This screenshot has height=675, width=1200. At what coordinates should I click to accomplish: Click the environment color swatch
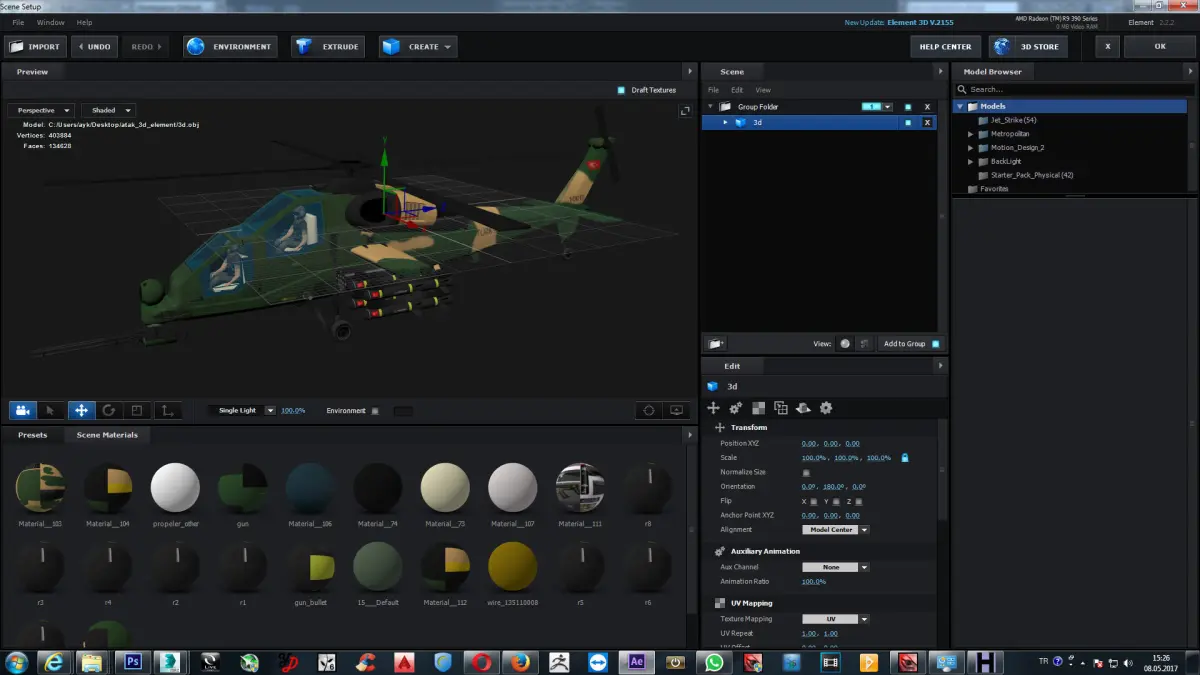pyautogui.click(x=403, y=411)
